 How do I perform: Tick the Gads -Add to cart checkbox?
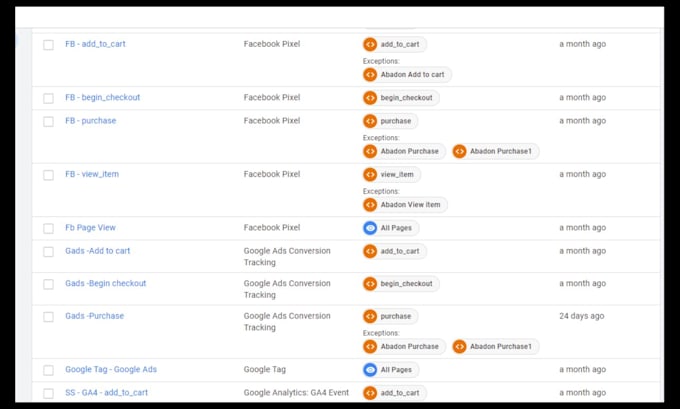(x=49, y=252)
